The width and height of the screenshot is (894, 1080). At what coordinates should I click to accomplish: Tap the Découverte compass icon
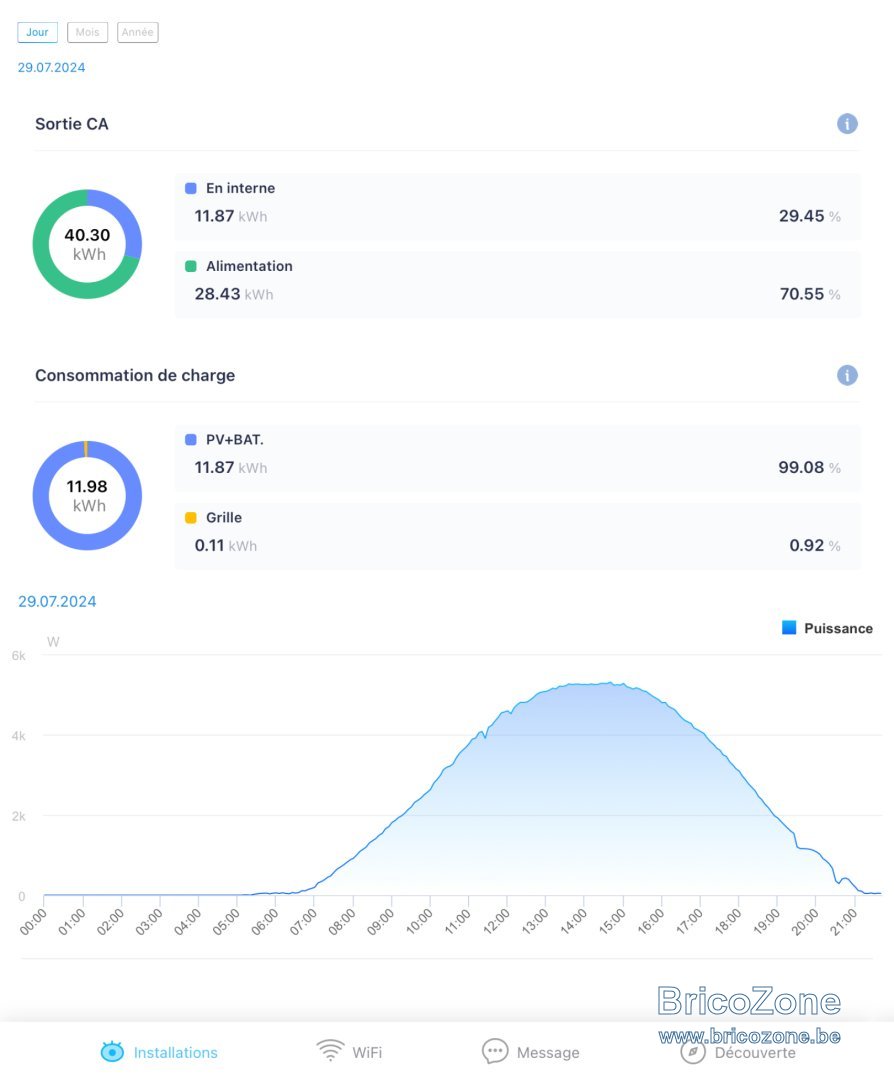pos(693,1052)
